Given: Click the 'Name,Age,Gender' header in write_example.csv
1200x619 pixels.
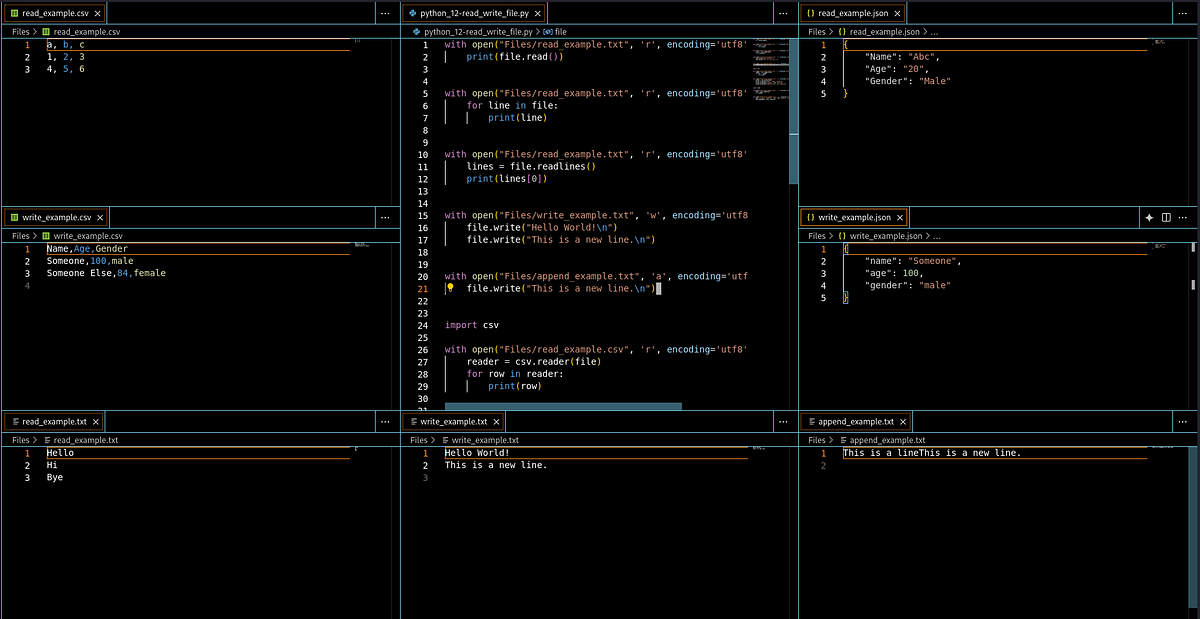Looking at the screenshot, I should (87, 249).
